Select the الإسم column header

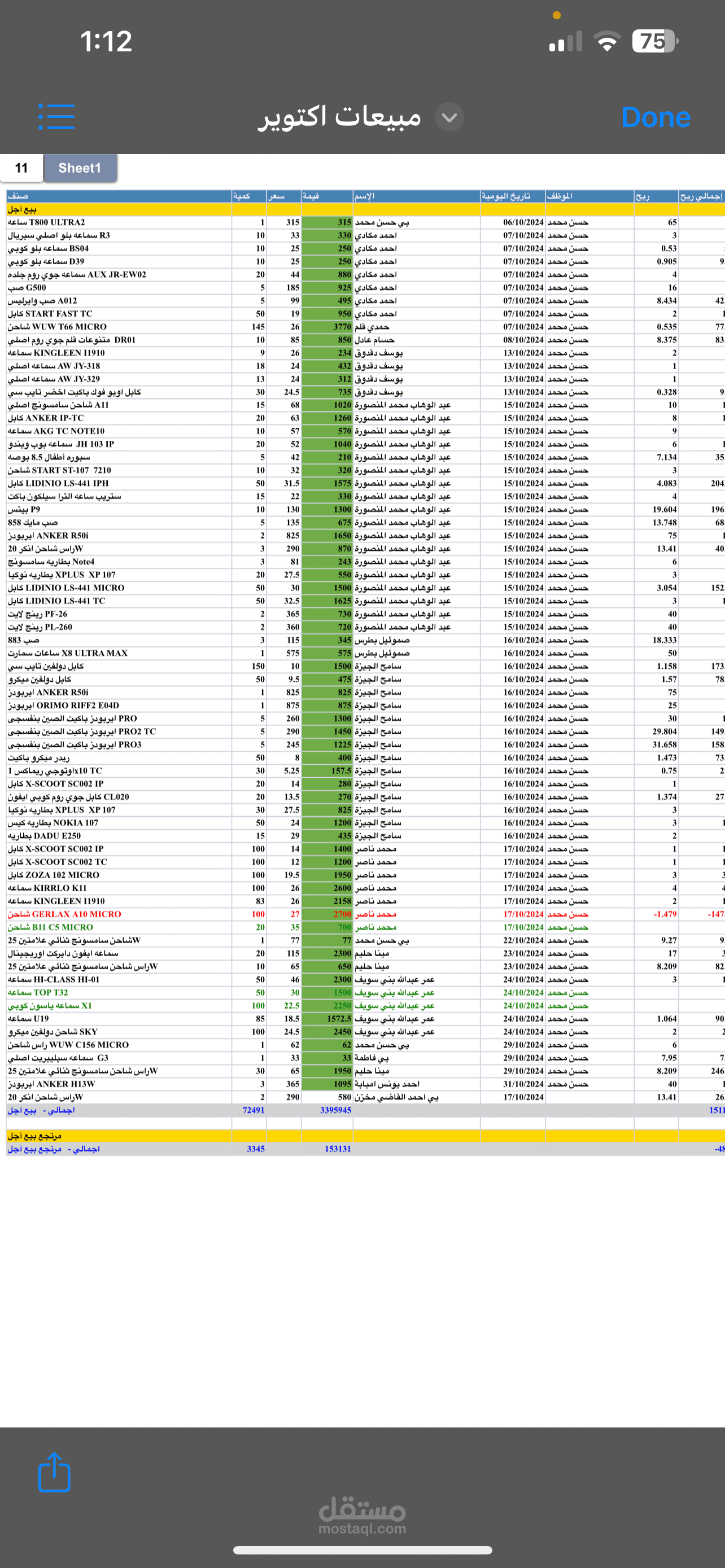416,196
